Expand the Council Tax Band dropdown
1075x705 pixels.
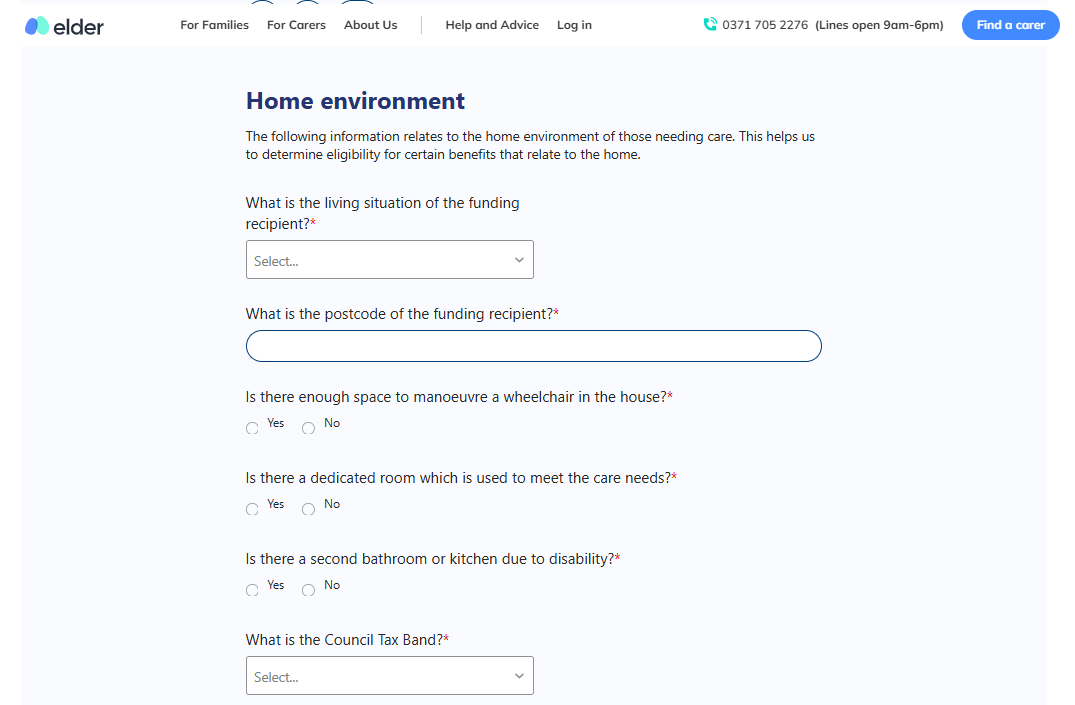point(389,676)
